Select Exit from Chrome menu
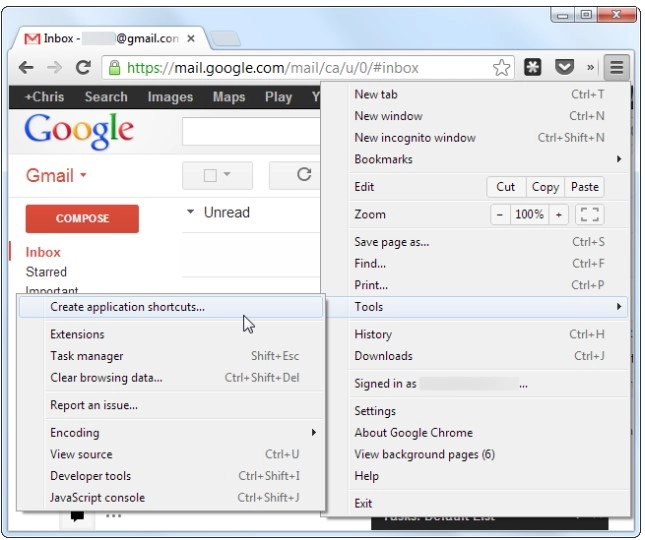 point(488,503)
